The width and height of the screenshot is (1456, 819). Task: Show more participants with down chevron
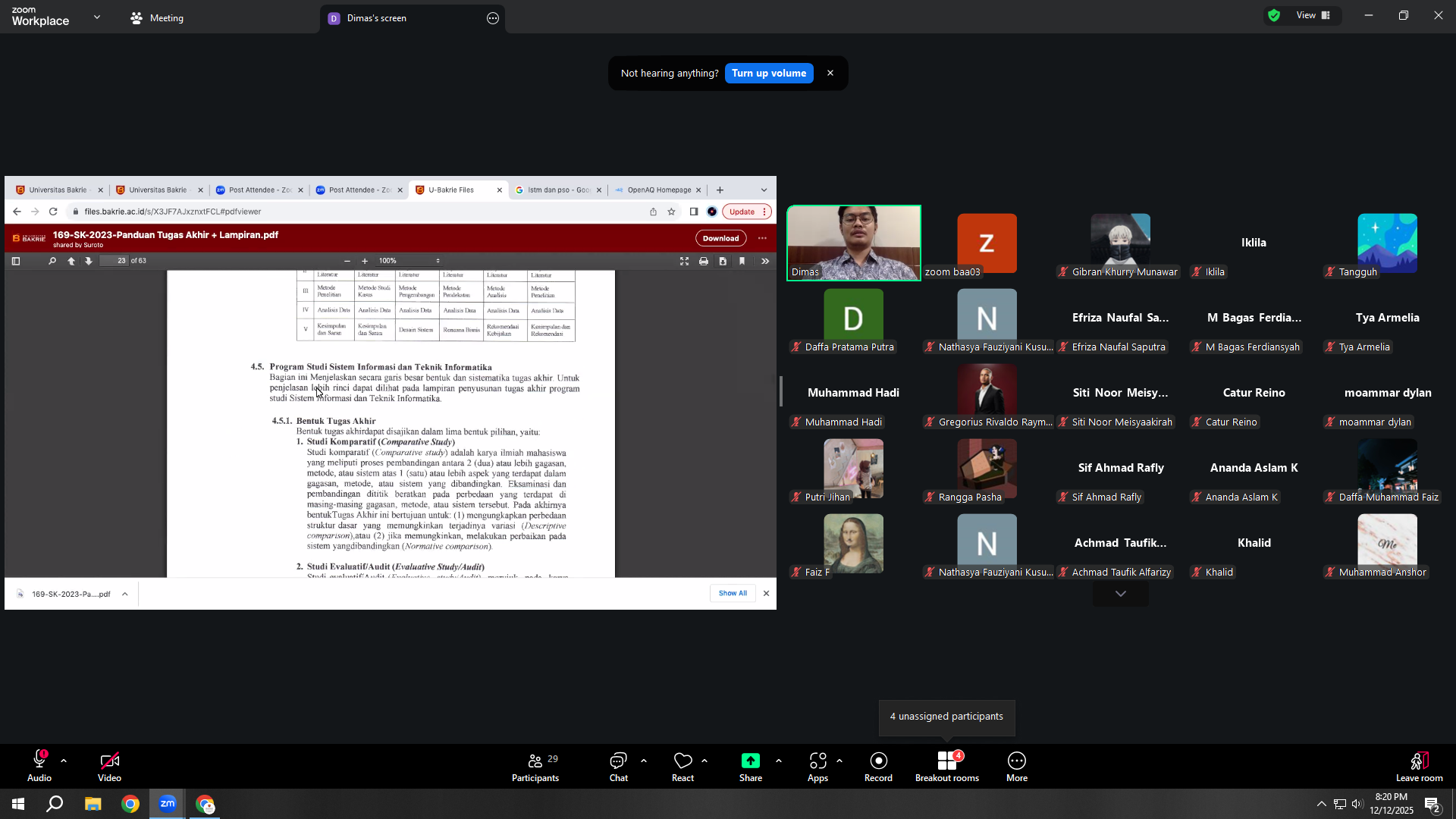1121,594
